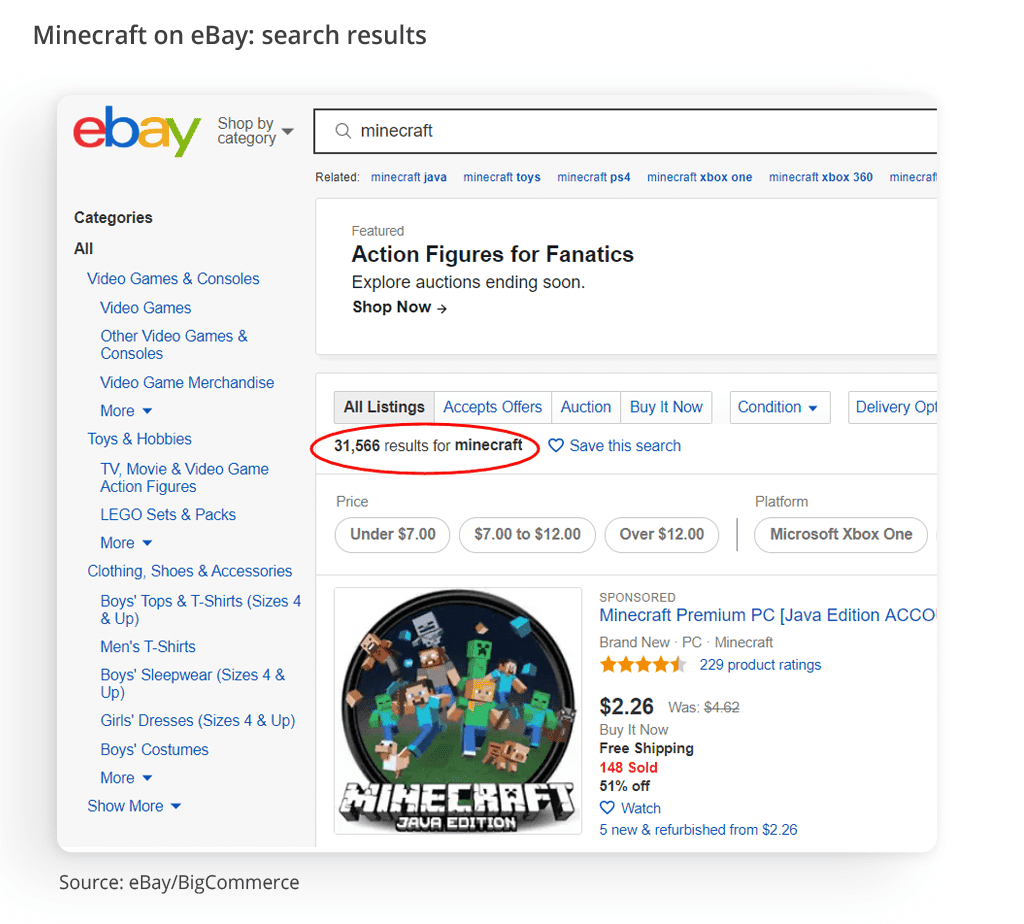Click the Microsoft Xbox One platform filter
1024x924 pixels.
tap(840, 535)
